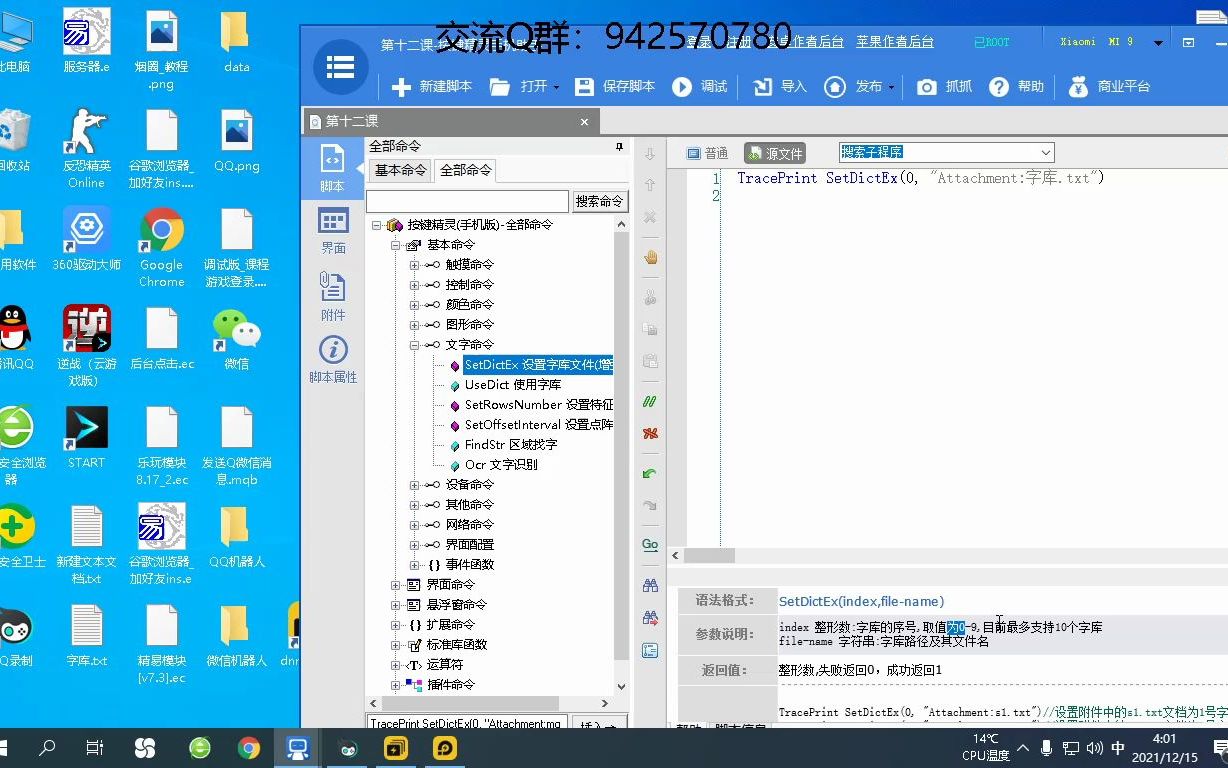Click the Go icon in the right toolbar
The width and height of the screenshot is (1228, 768).
[x=650, y=544]
